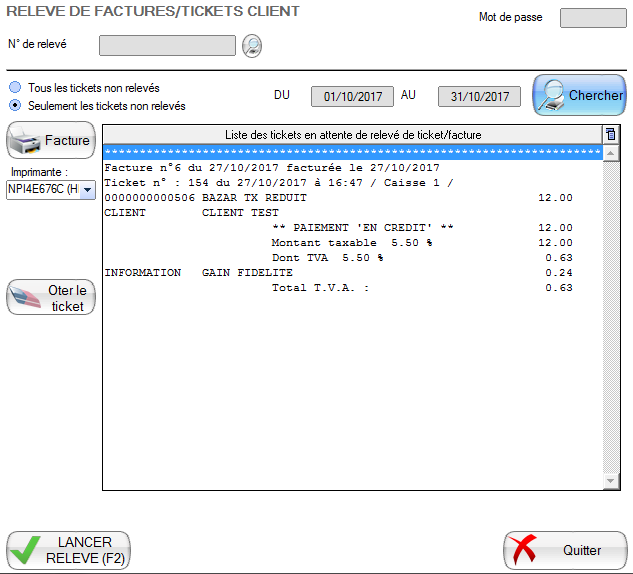The image size is (633, 574).
Task: Click the copy icon in list header corner
Action: tap(611, 134)
